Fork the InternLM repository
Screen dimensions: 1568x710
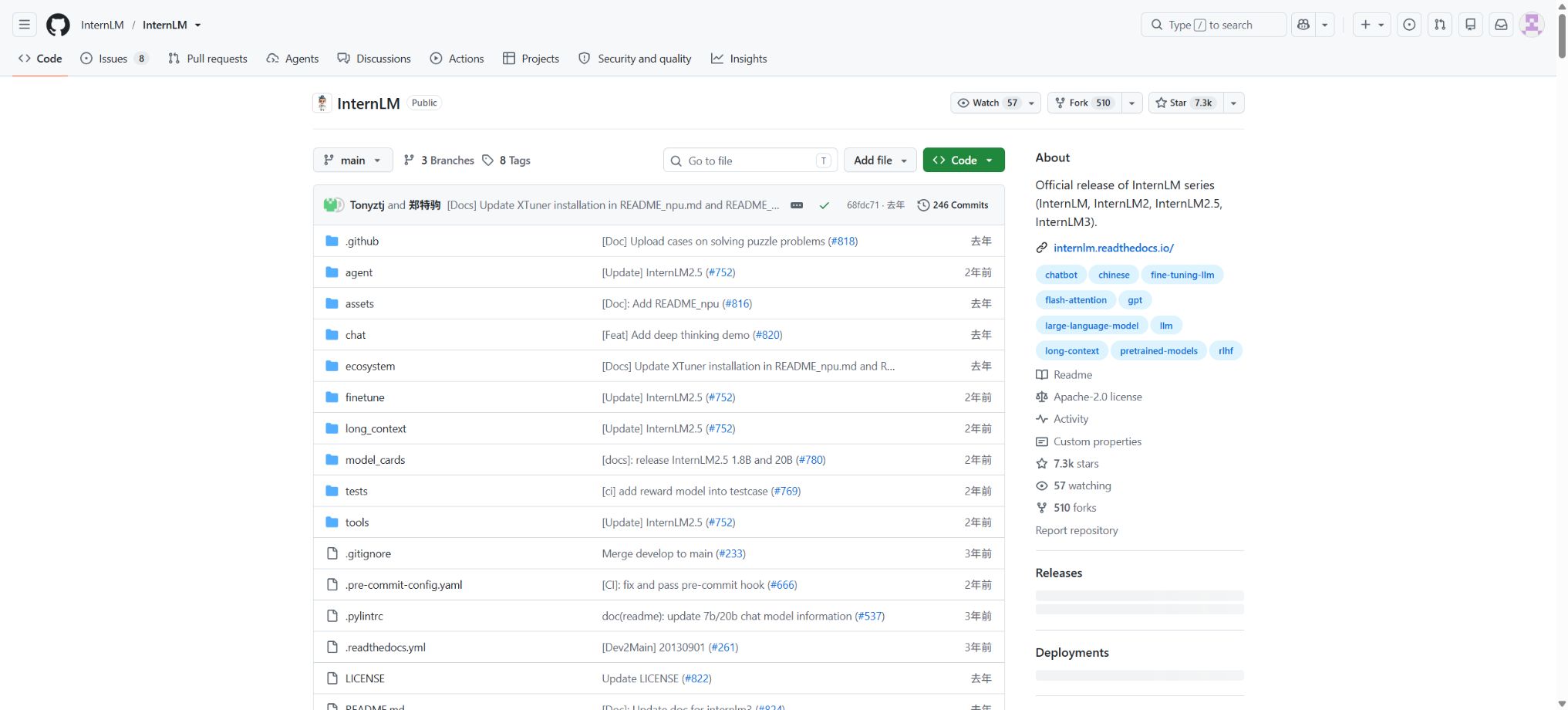click(1084, 103)
